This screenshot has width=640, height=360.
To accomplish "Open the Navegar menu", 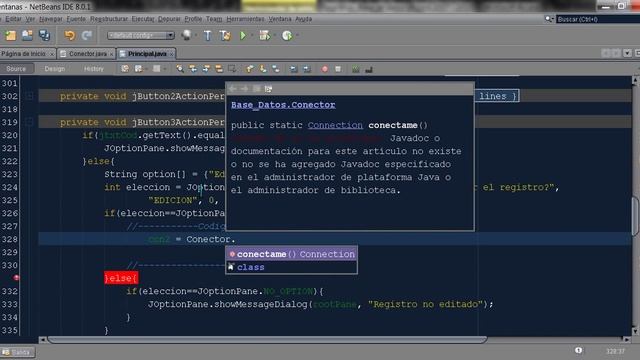I will coord(51,19).
